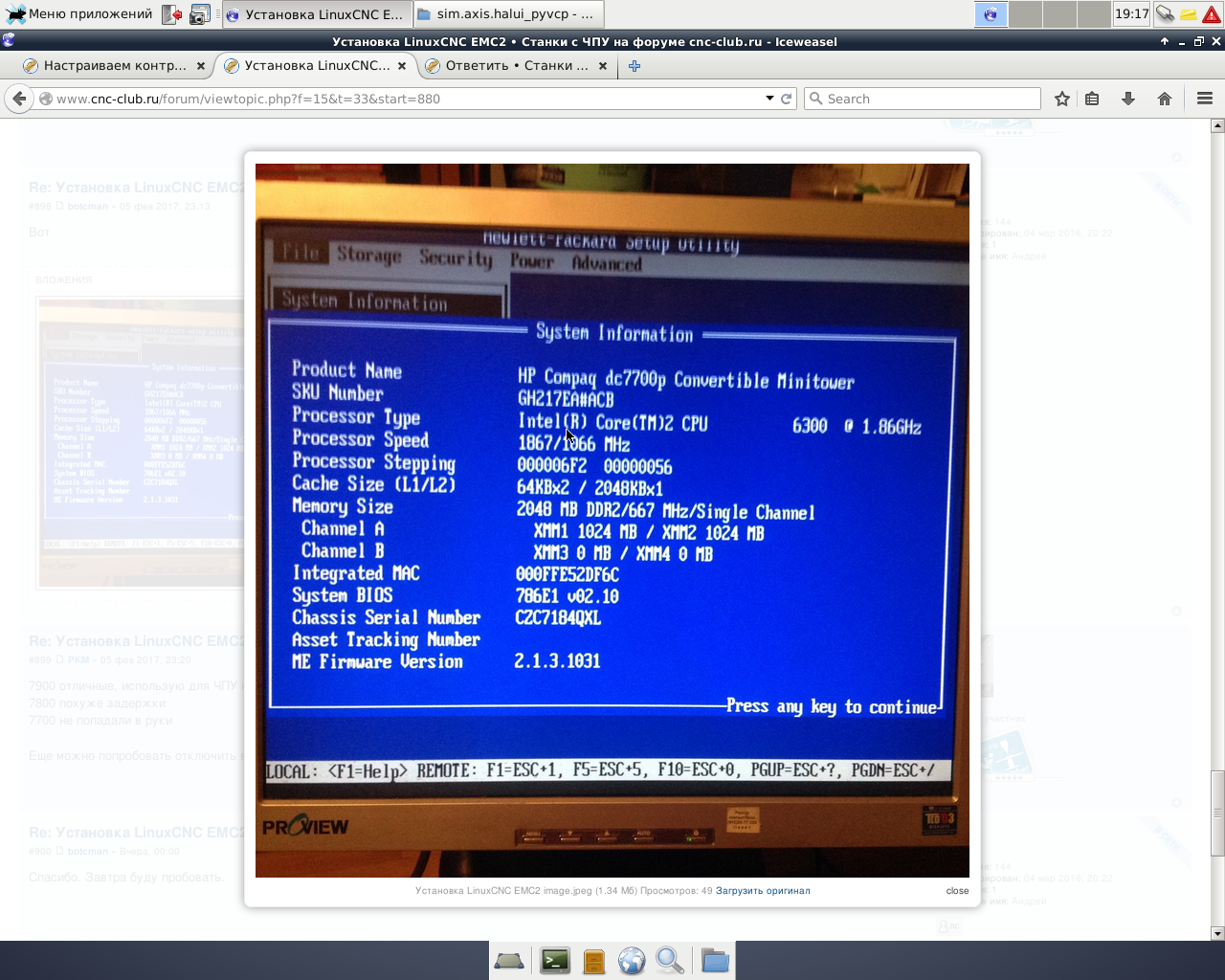This screenshot has width=1225, height=980.
Task: Open the downloads arrow in the toolbar
Action: coord(1128,99)
